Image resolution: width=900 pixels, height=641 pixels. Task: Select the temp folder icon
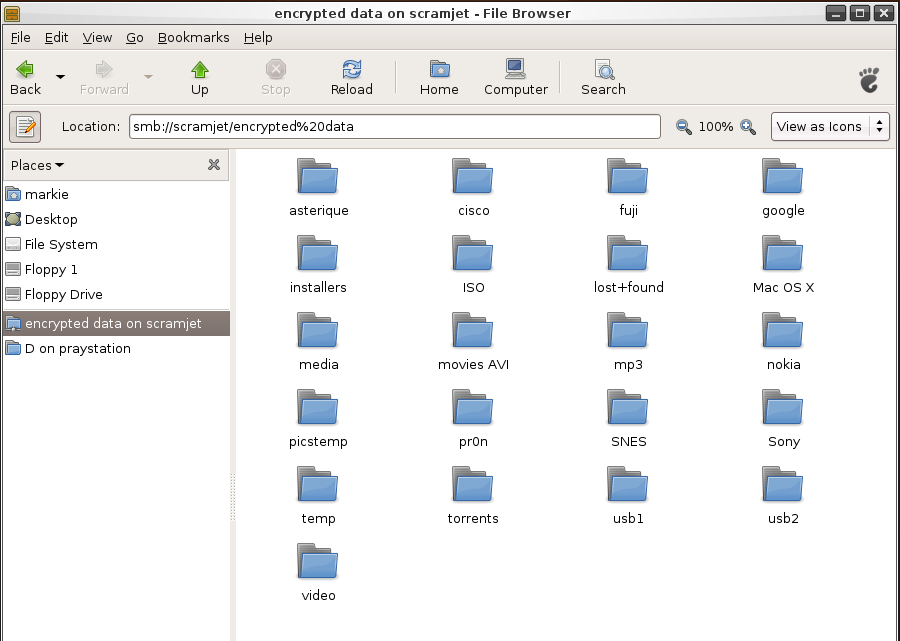pyautogui.click(x=318, y=484)
